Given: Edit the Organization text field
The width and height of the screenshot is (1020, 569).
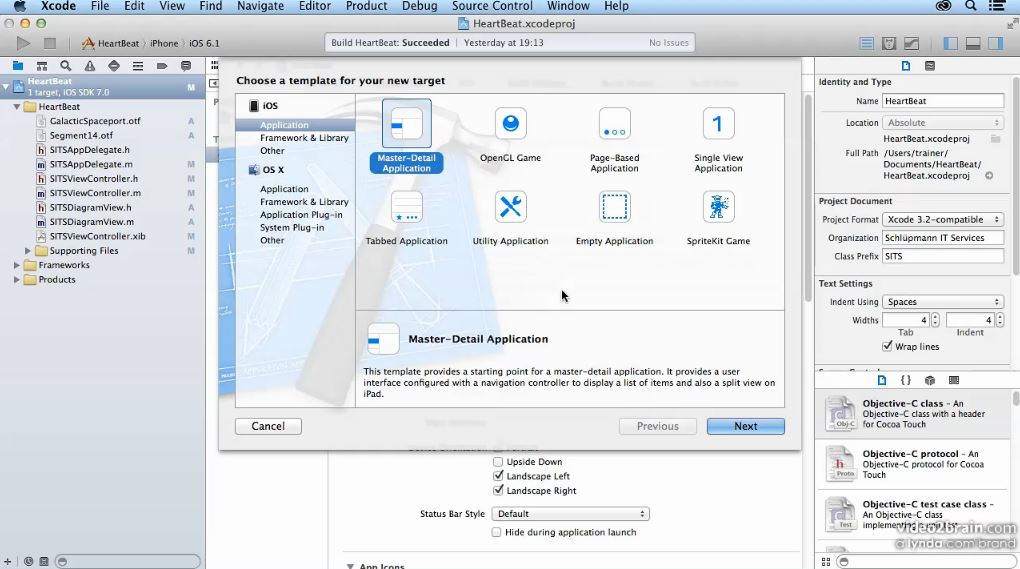Looking at the screenshot, I should click(x=943, y=238).
